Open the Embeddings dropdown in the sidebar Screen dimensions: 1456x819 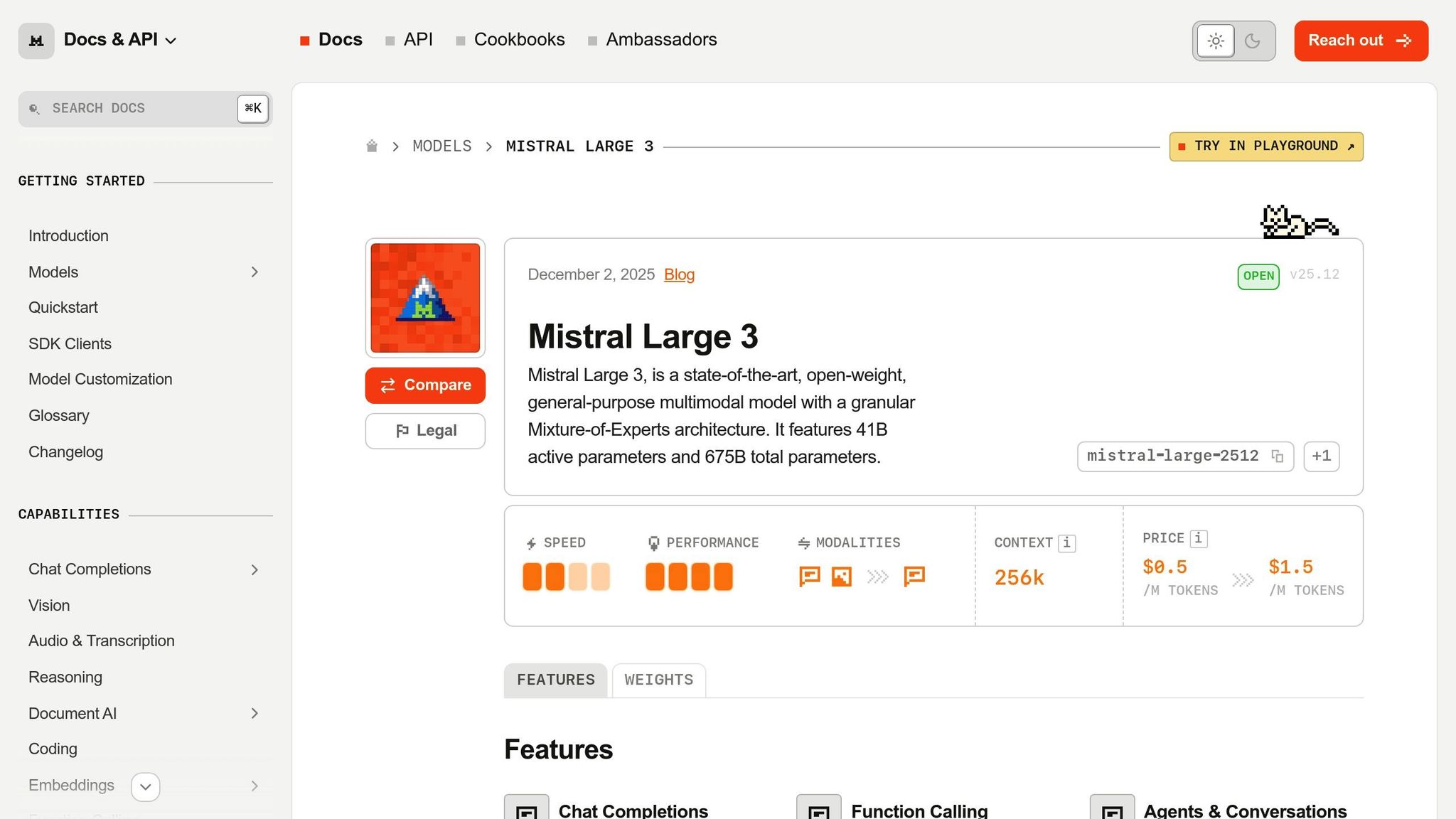coord(145,787)
